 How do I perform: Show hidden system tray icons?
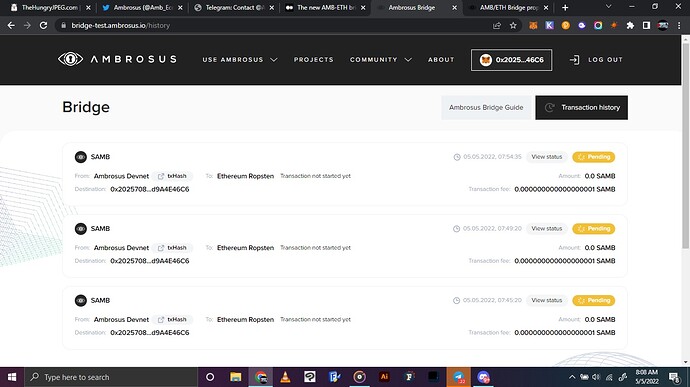tap(572, 377)
